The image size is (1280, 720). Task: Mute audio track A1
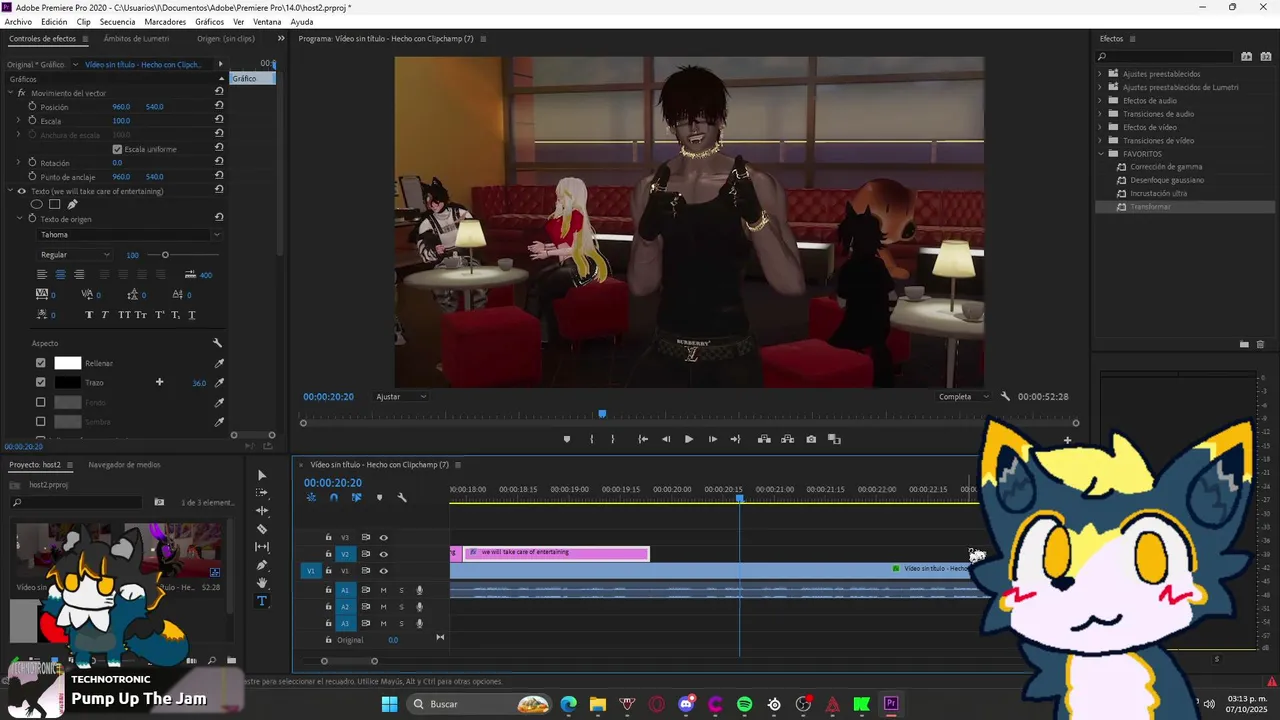tap(383, 590)
